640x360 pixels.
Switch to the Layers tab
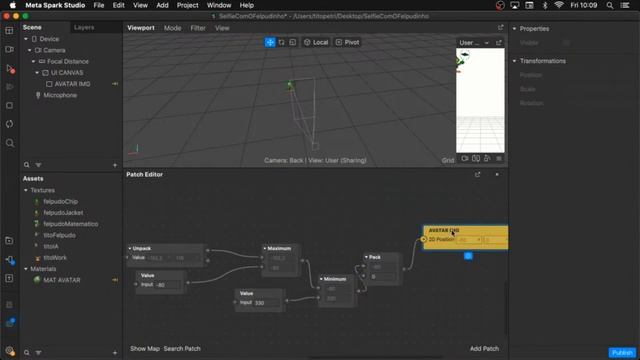84,27
